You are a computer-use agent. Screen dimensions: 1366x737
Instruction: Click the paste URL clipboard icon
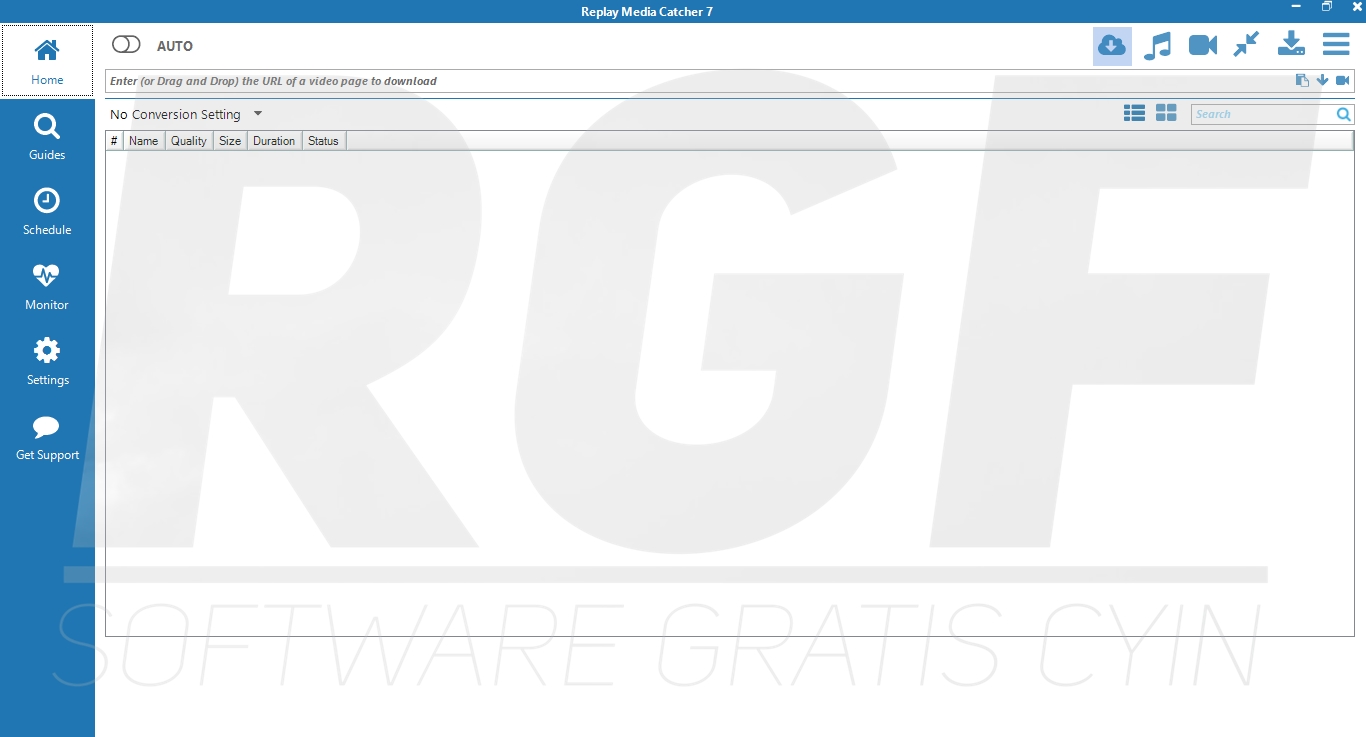(1302, 81)
